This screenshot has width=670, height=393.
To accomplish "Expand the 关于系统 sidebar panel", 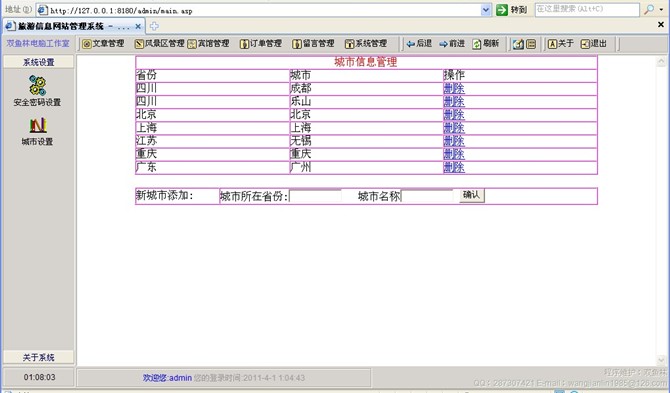I will (38, 358).
